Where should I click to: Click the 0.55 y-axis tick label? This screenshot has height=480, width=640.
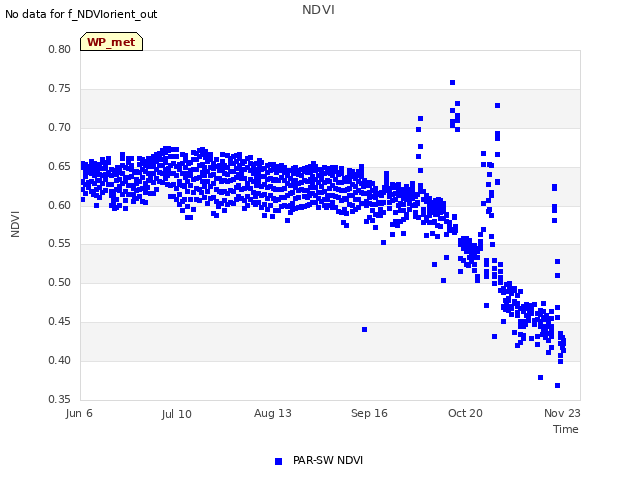(60, 244)
